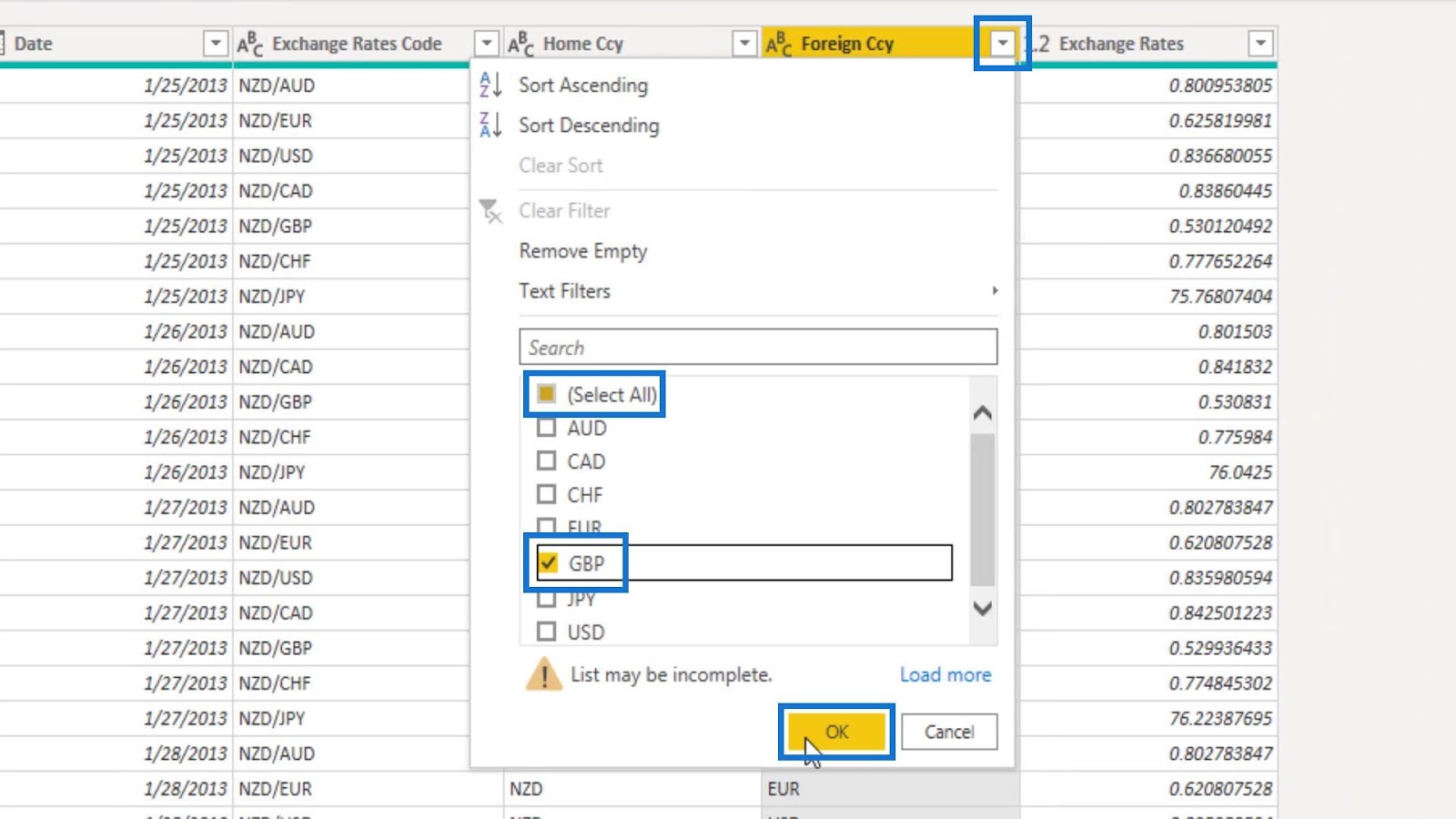This screenshot has width=1456, height=819.
Task: Click the scroll up arrow in the values list
Action: 983,413
